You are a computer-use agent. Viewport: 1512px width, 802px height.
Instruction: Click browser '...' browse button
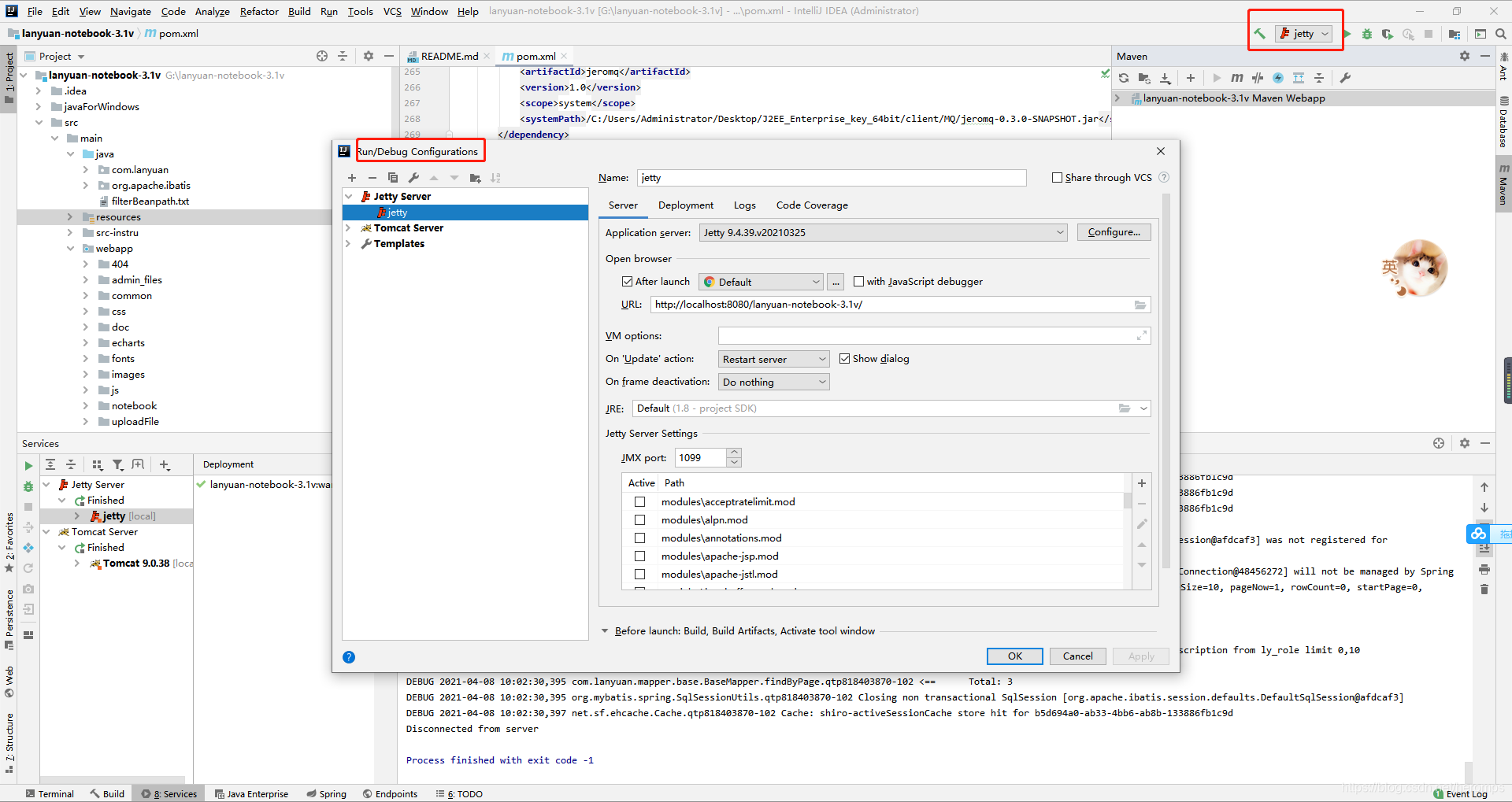[836, 282]
